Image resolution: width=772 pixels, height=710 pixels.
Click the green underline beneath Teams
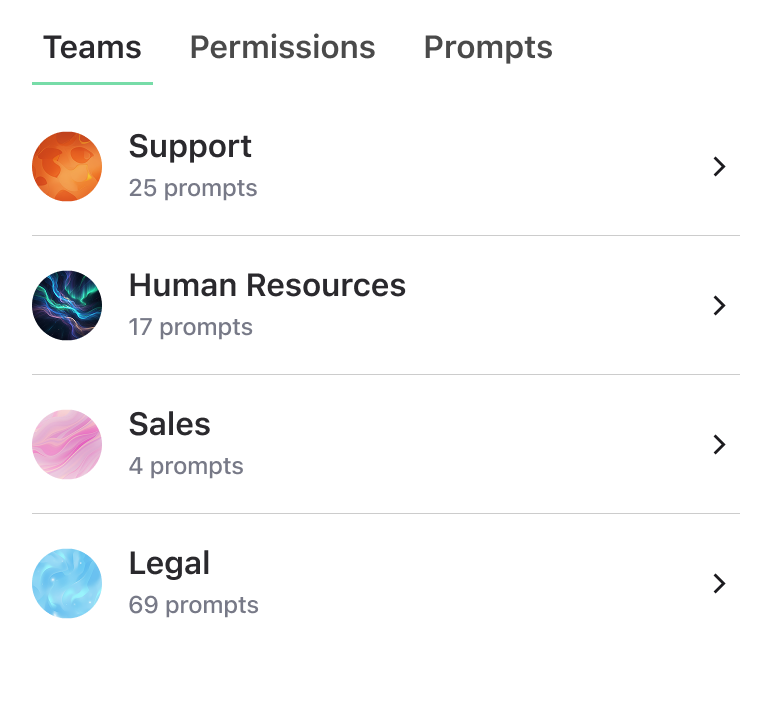coord(92,83)
